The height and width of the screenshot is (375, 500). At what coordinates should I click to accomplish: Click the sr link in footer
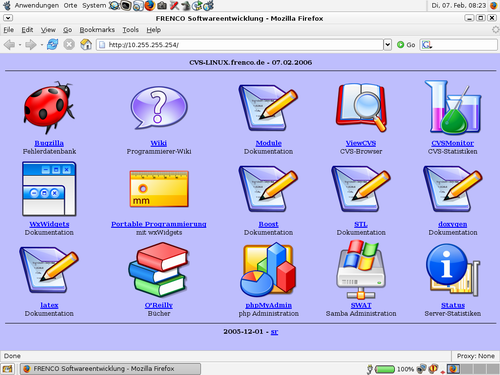point(274,332)
